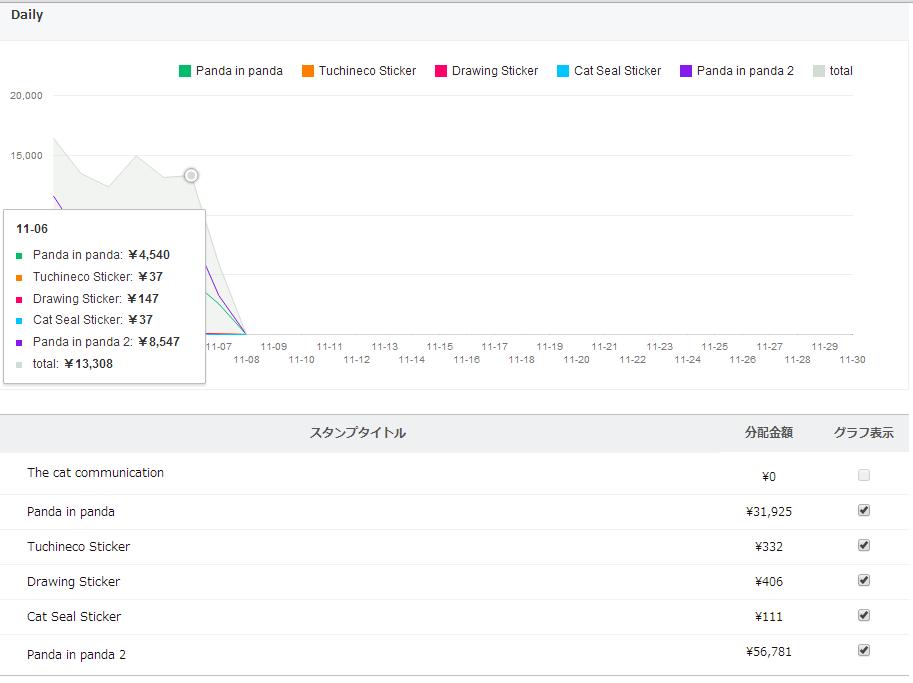Image resolution: width=913 pixels, height=683 pixels.
Task: Uncheck Panda in panda graph display checkbox
Action: tap(864, 510)
